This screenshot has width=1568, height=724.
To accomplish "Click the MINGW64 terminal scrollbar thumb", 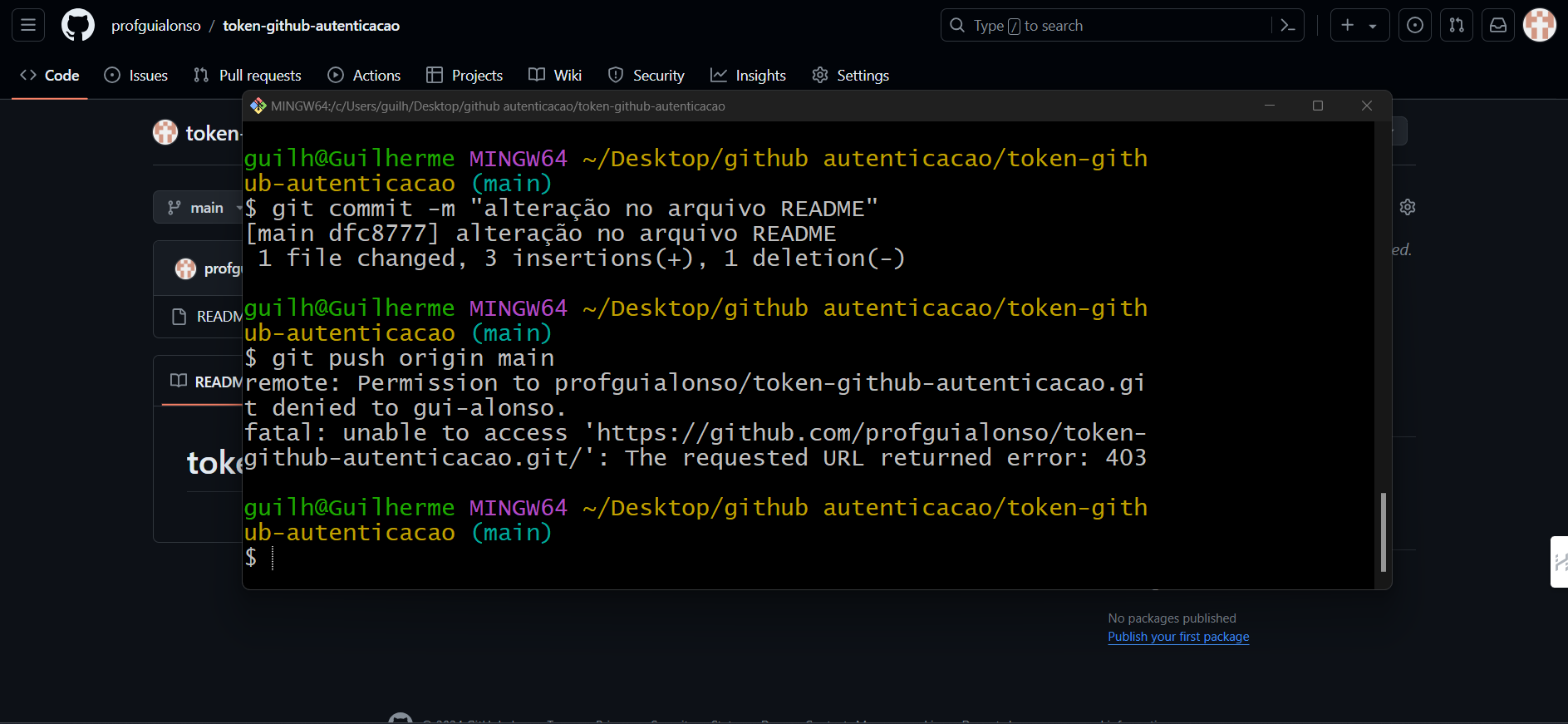I will 1384,532.
